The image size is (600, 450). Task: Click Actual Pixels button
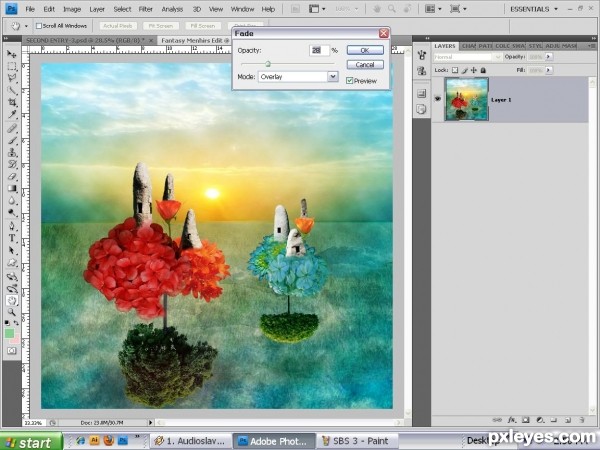pyautogui.click(x=118, y=26)
